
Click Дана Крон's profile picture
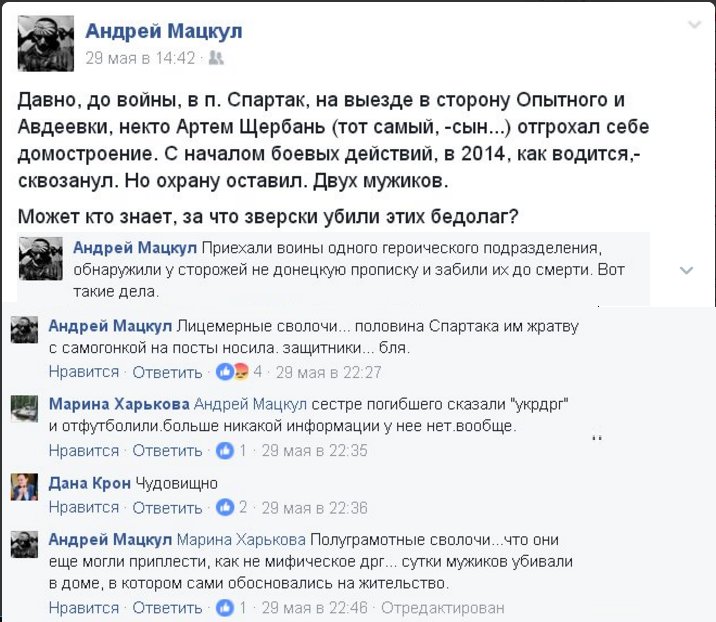click(24, 487)
